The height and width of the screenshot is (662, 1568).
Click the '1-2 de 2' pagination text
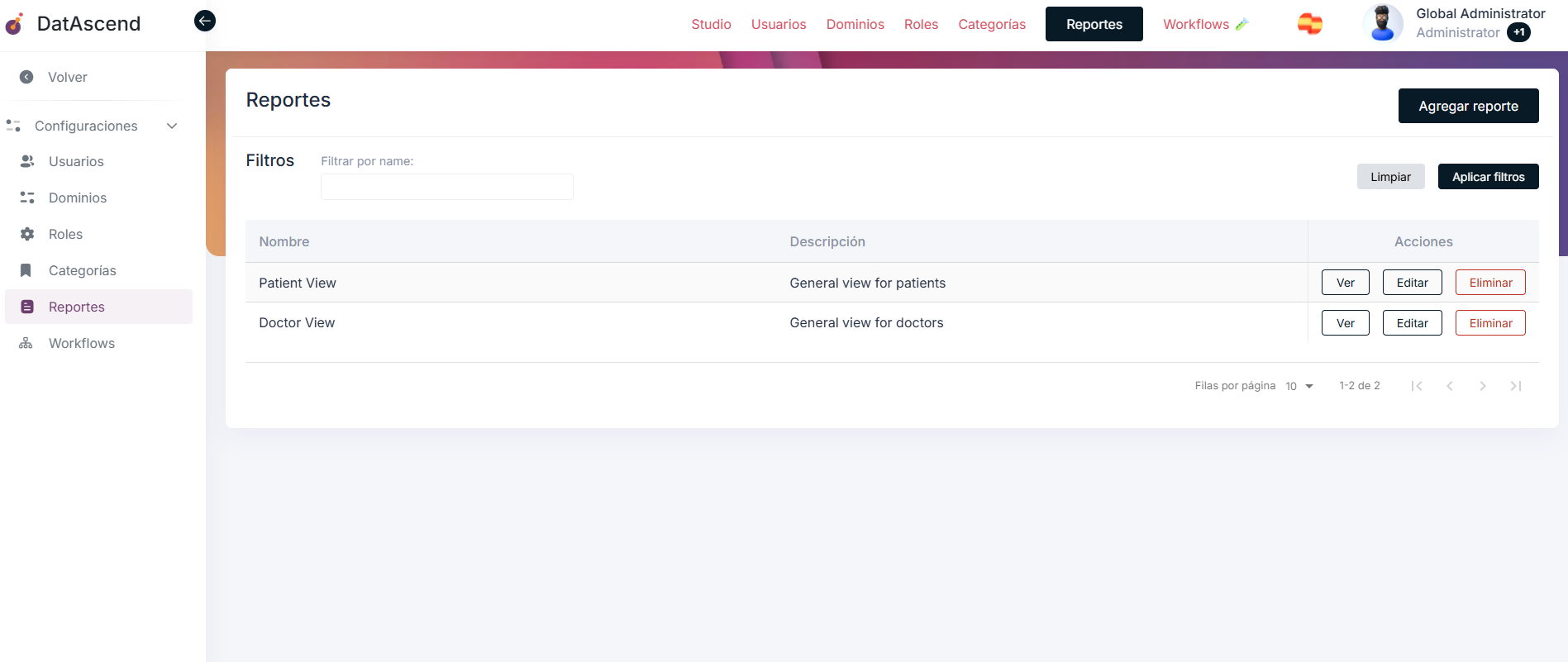pyautogui.click(x=1360, y=386)
